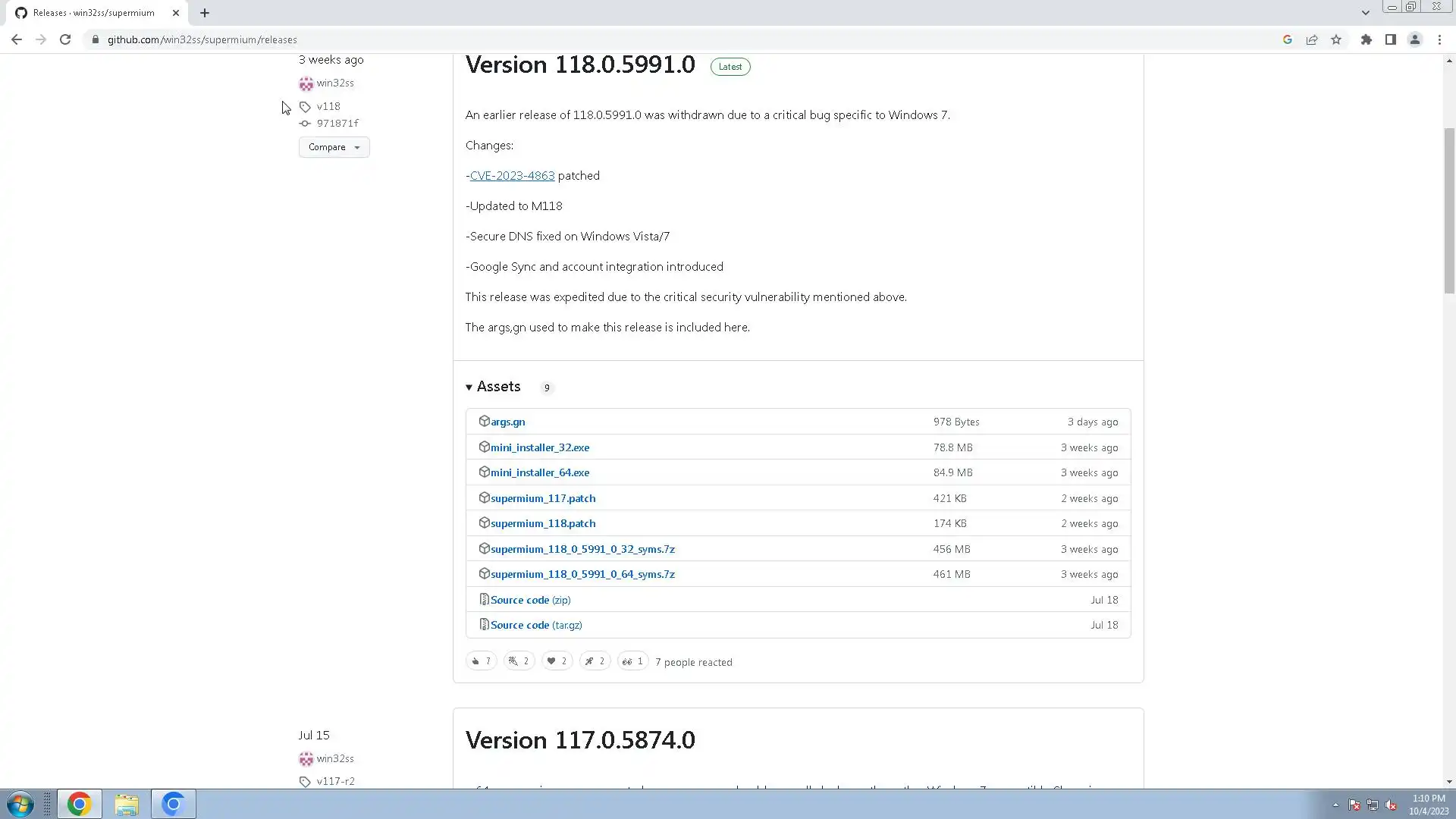This screenshot has width=1456, height=819.
Task: Open a new browser tab
Action: (x=205, y=13)
